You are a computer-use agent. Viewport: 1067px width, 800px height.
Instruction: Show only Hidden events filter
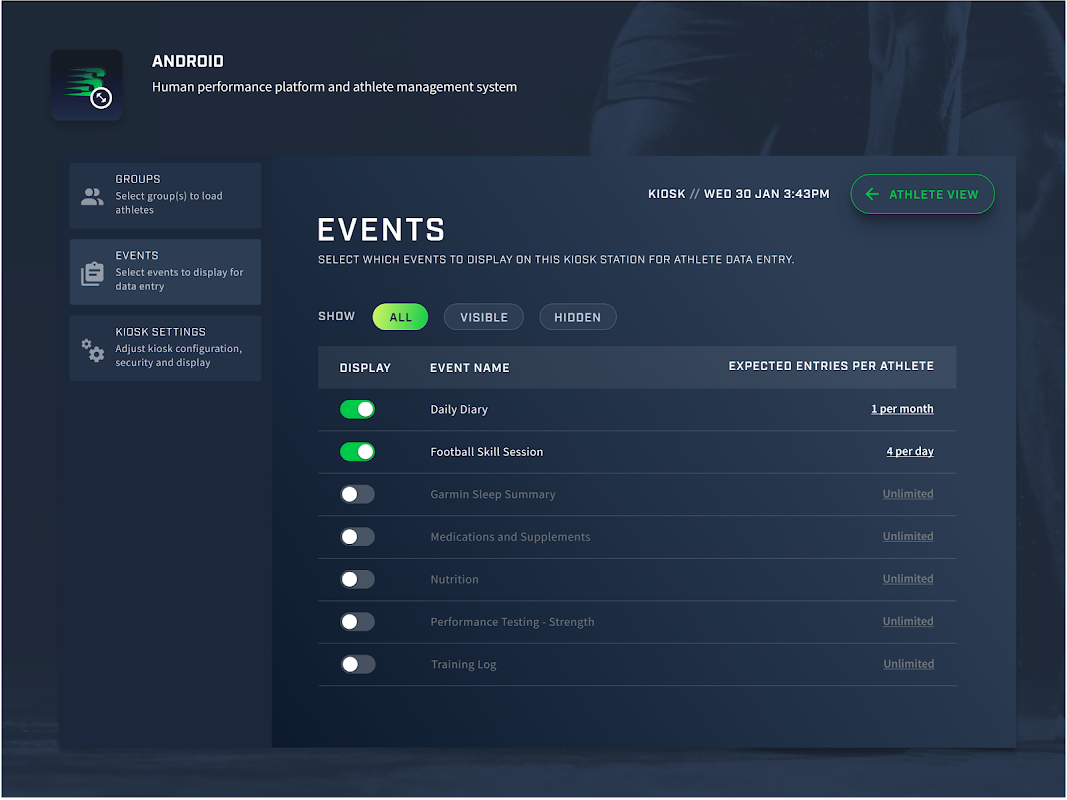(x=578, y=317)
